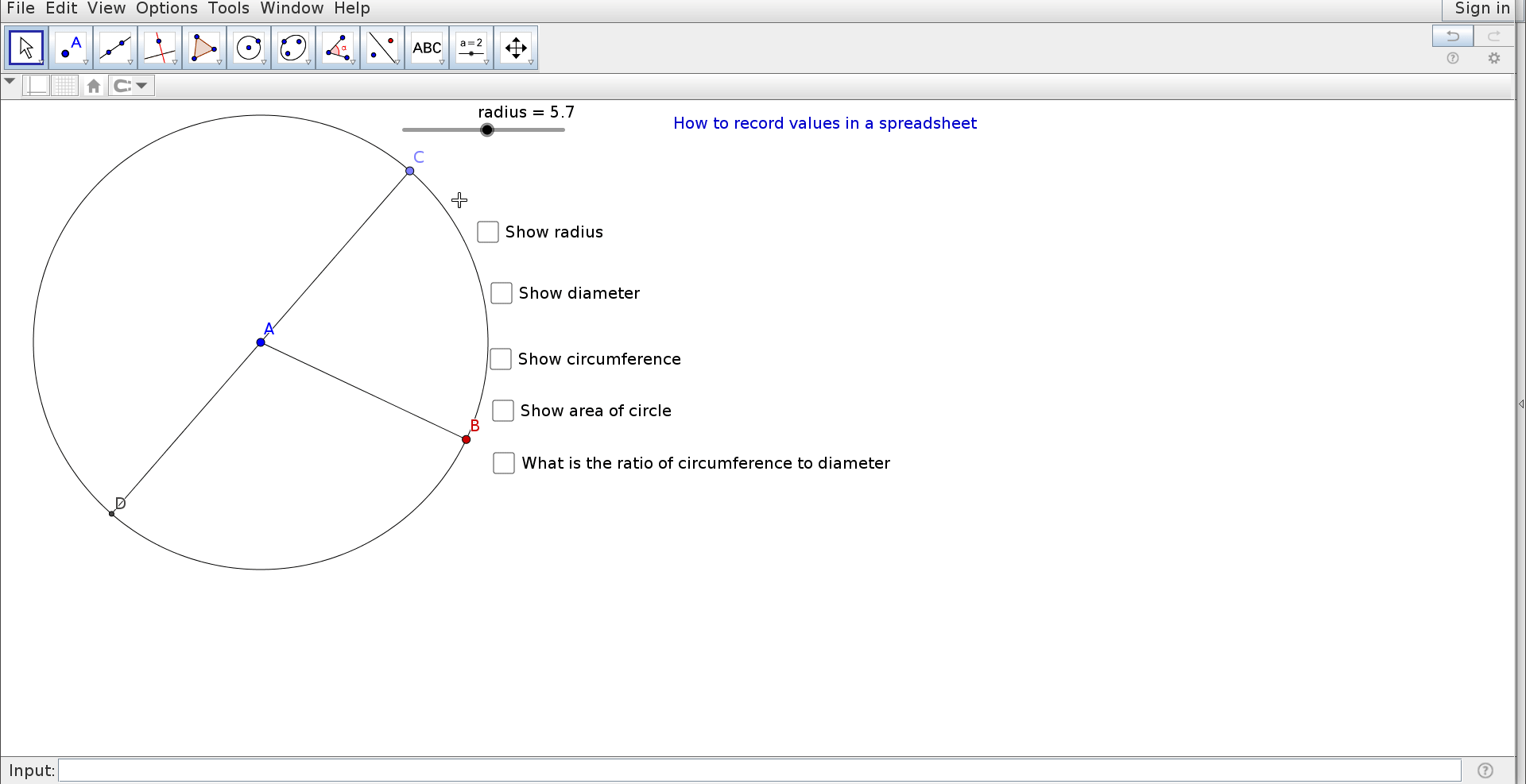Open the Polygon tool dropdown arrow
Screen dimensions: 1526x784
click(219, 62)
